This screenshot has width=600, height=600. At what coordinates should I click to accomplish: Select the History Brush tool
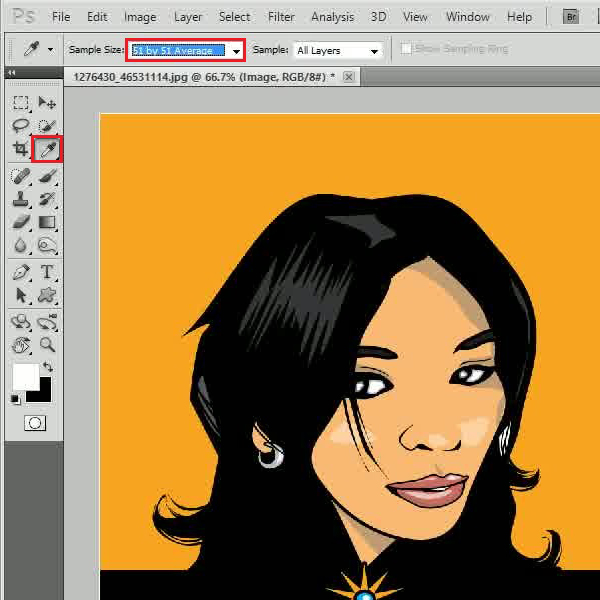click(47, 199)
